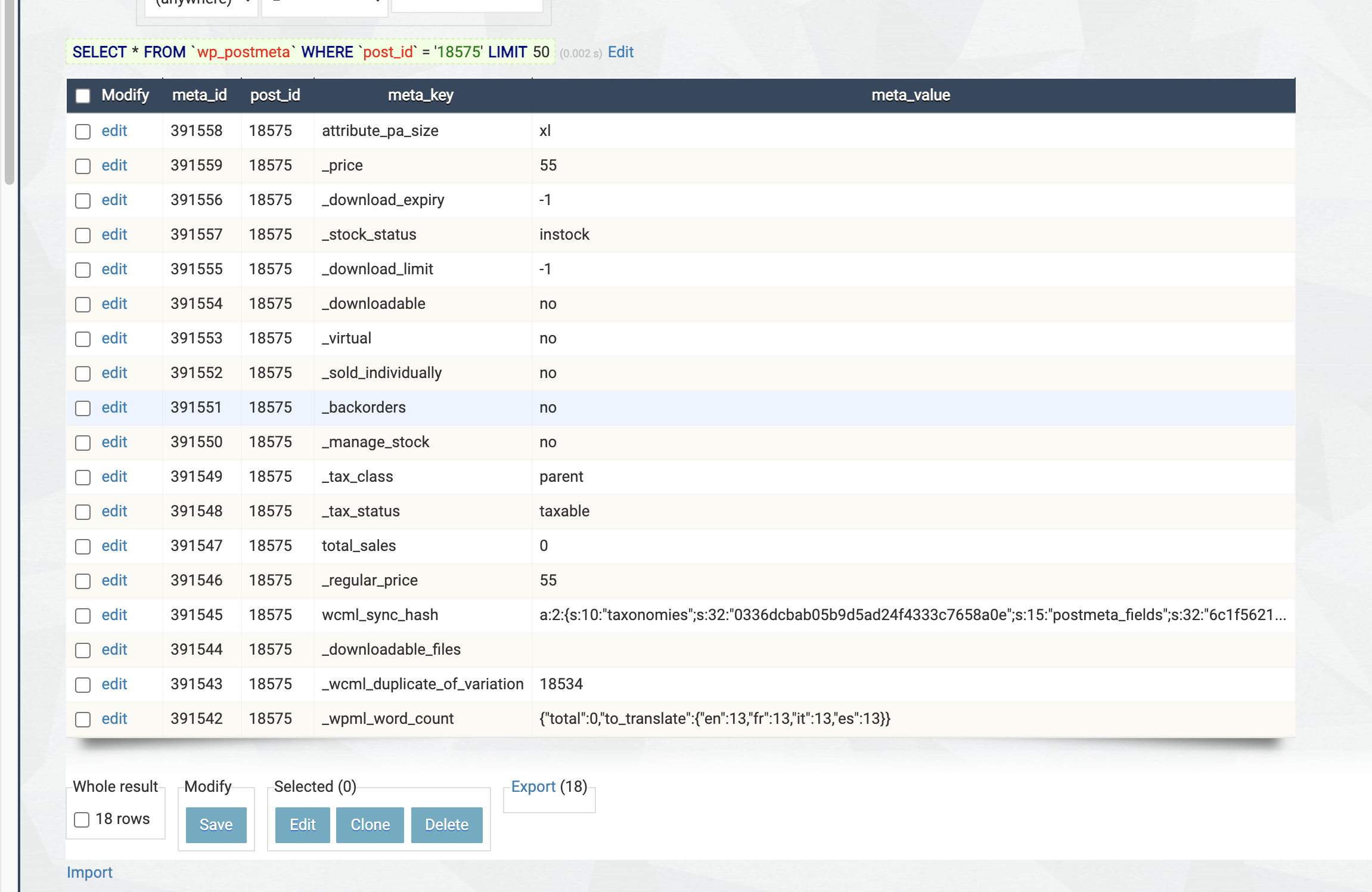Viewport: 1372px width, 892px height.
Task: Check the box for the attribute_pa_size row
Action: pyautogui.click(x=83, y=132)
